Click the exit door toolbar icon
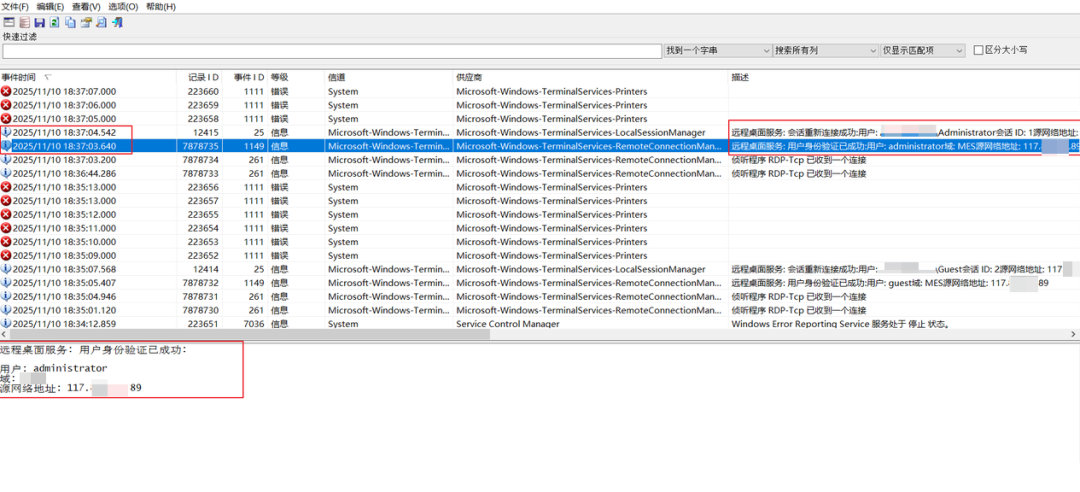This screenshot has width=1080, height=492. pyautogui.click(x=117, y=22)
